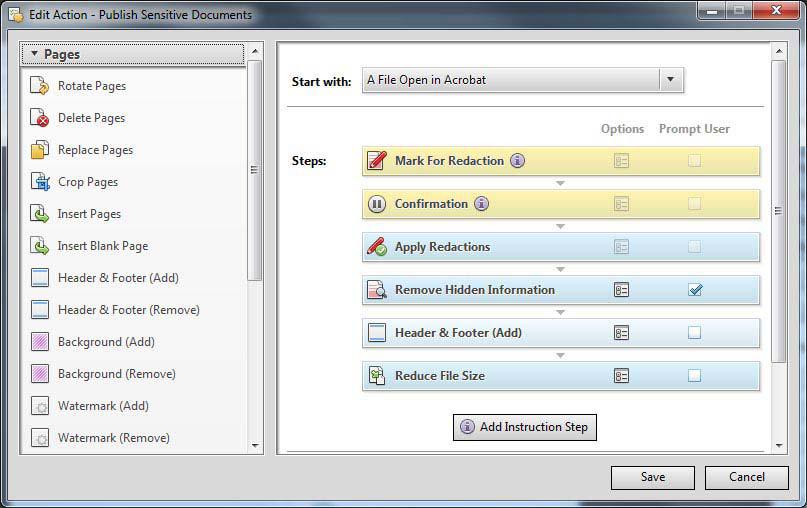The image size is (807, 508).
Task: Click Add Instruction Step button
Action: pos(524,427)
